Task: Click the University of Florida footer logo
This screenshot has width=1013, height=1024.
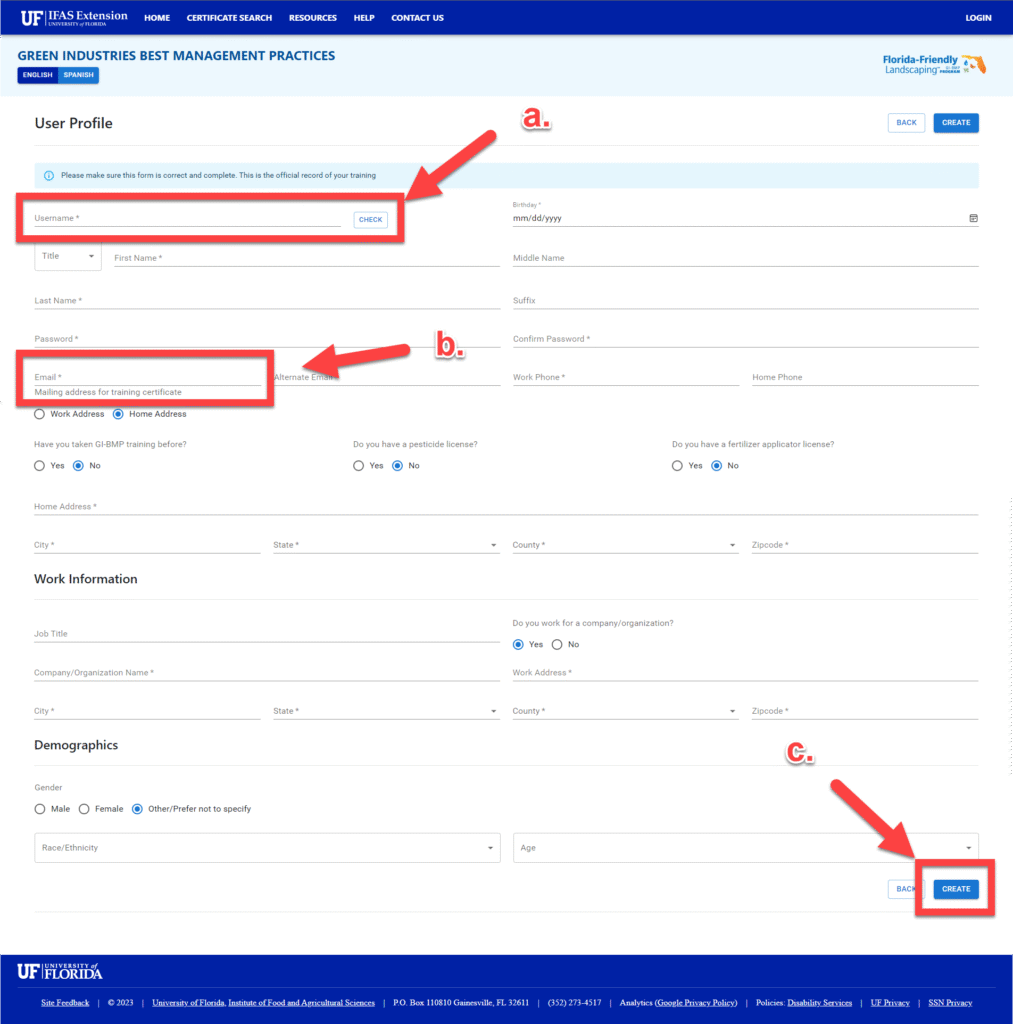Action: point(60,972)
